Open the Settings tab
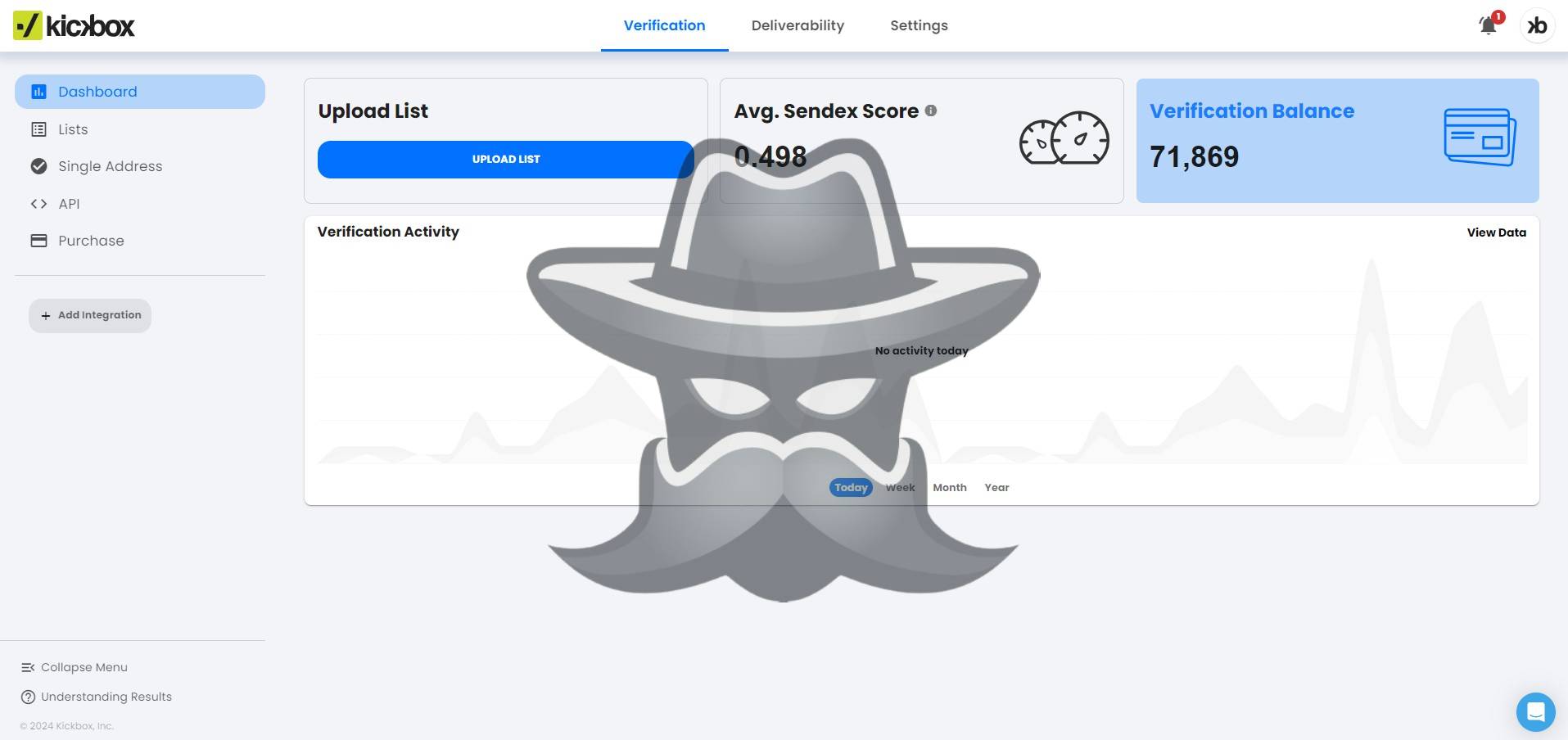Screen dimensions: 1568x740 (919, 25)
